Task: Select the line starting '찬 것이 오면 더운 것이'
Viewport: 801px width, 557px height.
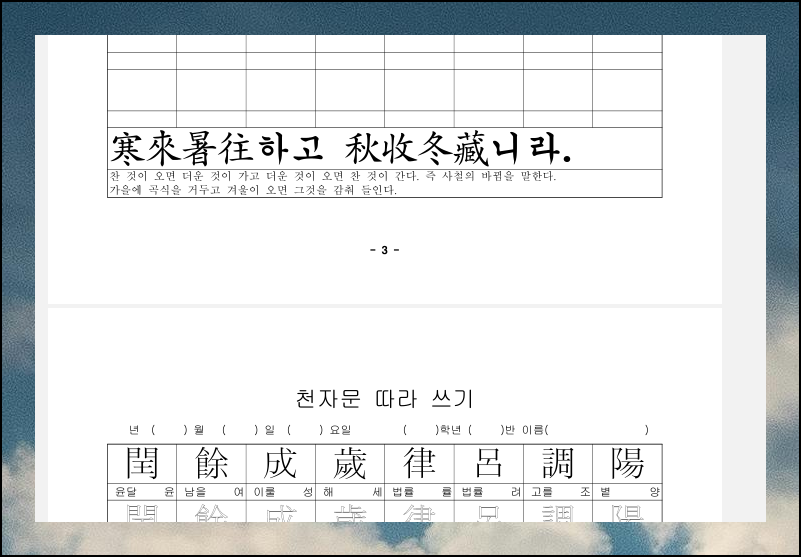Action: pos(333,177)
